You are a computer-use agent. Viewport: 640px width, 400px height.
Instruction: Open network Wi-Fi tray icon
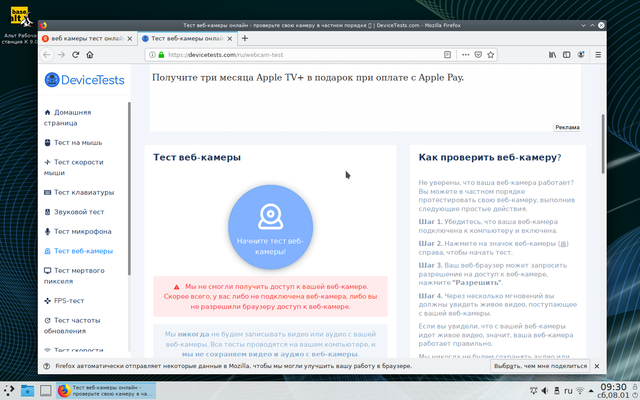(580, 391)
